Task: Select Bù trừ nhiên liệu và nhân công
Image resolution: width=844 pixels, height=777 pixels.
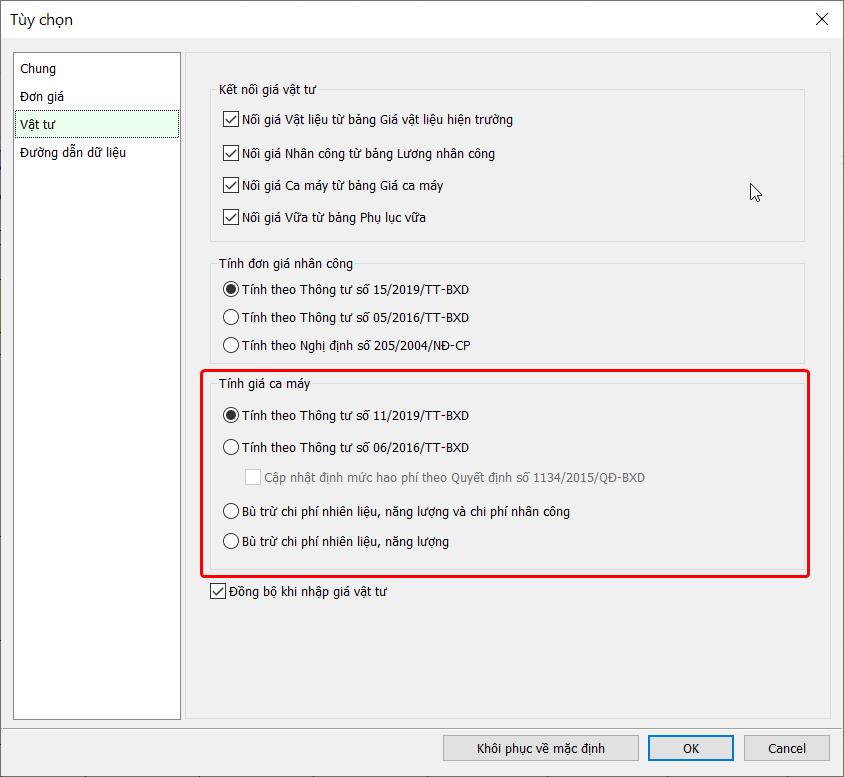Action: tap(232, 512)
